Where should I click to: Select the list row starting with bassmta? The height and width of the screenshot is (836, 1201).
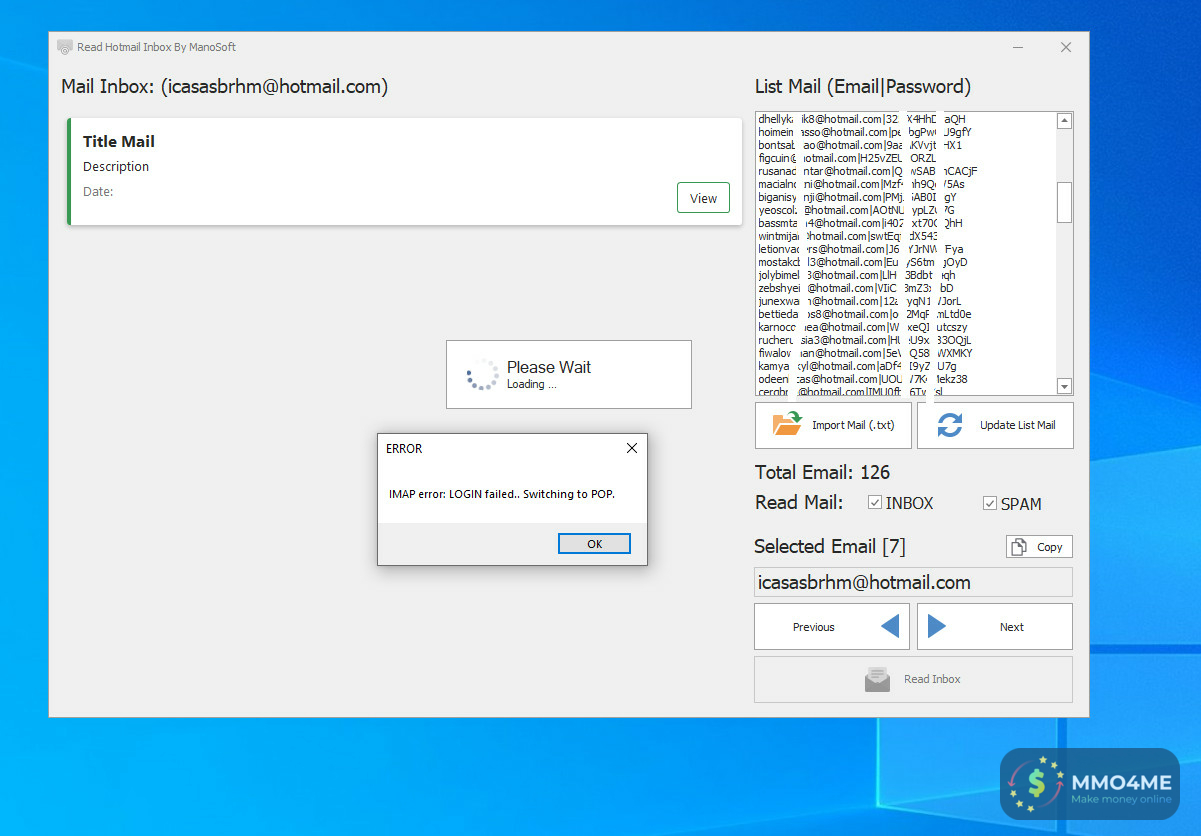tap(906, 223)
